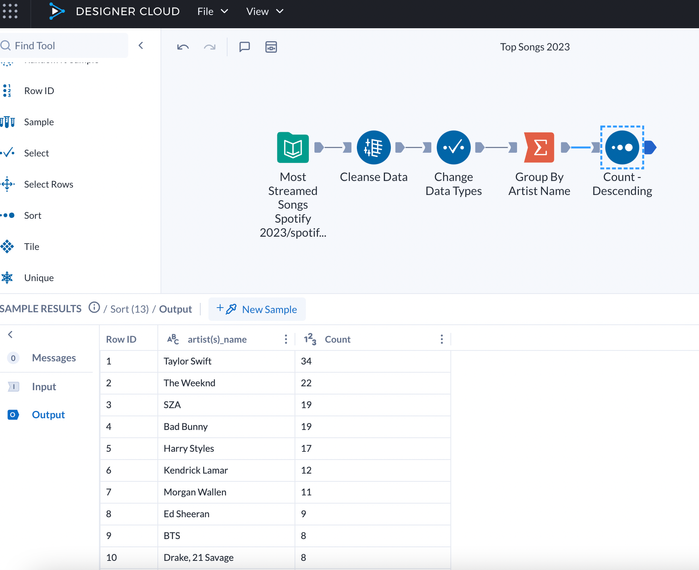
Task: Add a comment with the speech bubble icon
Action: [x=244, y=47]
